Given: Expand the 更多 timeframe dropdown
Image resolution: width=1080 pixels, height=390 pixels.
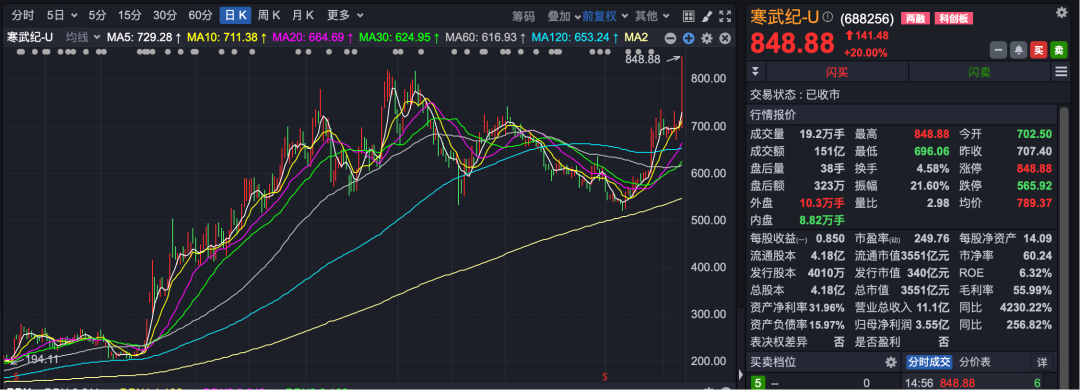Looking at the screenshot, I should pos(345,15).
